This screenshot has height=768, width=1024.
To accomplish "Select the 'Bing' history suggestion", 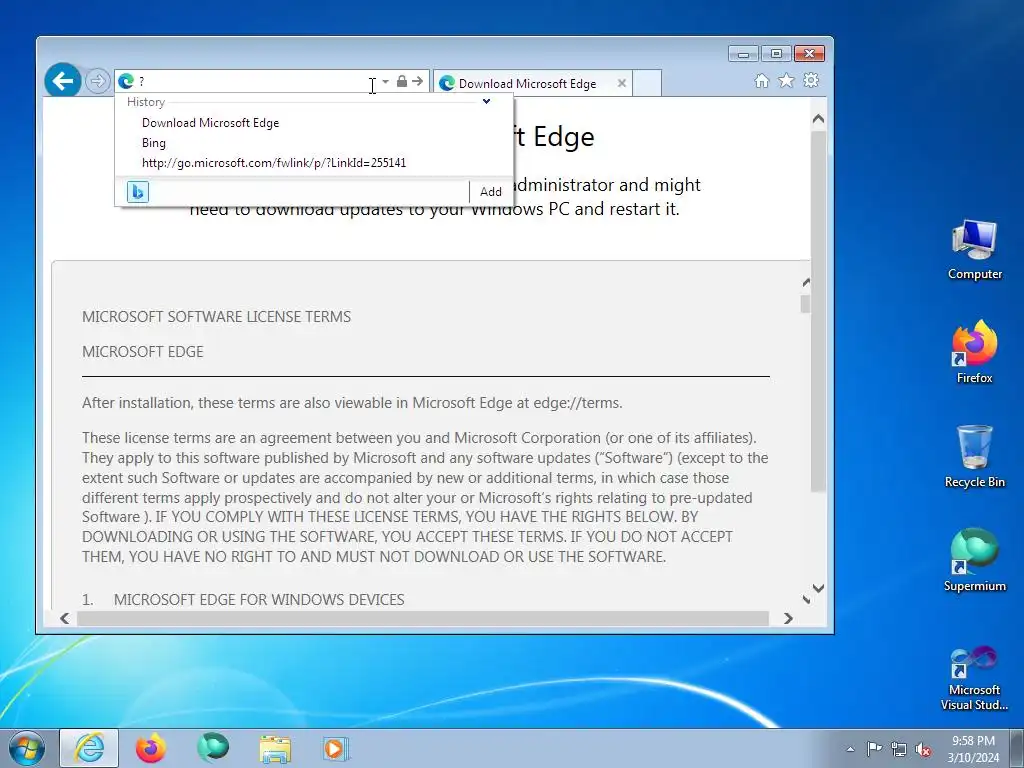I will tap(154, 143).
